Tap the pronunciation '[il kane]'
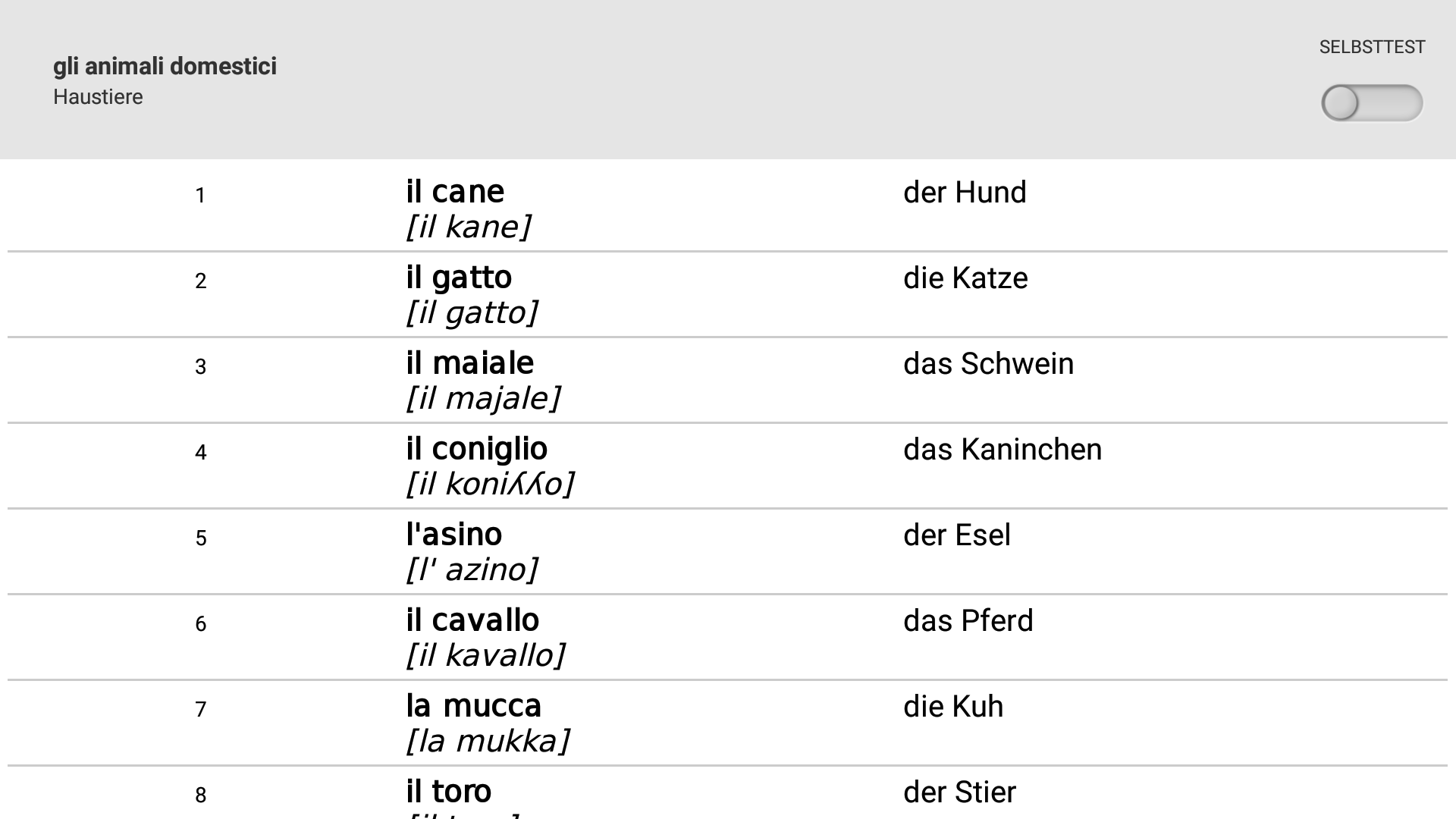The image size is (1456, 819). tap(468, 227)
